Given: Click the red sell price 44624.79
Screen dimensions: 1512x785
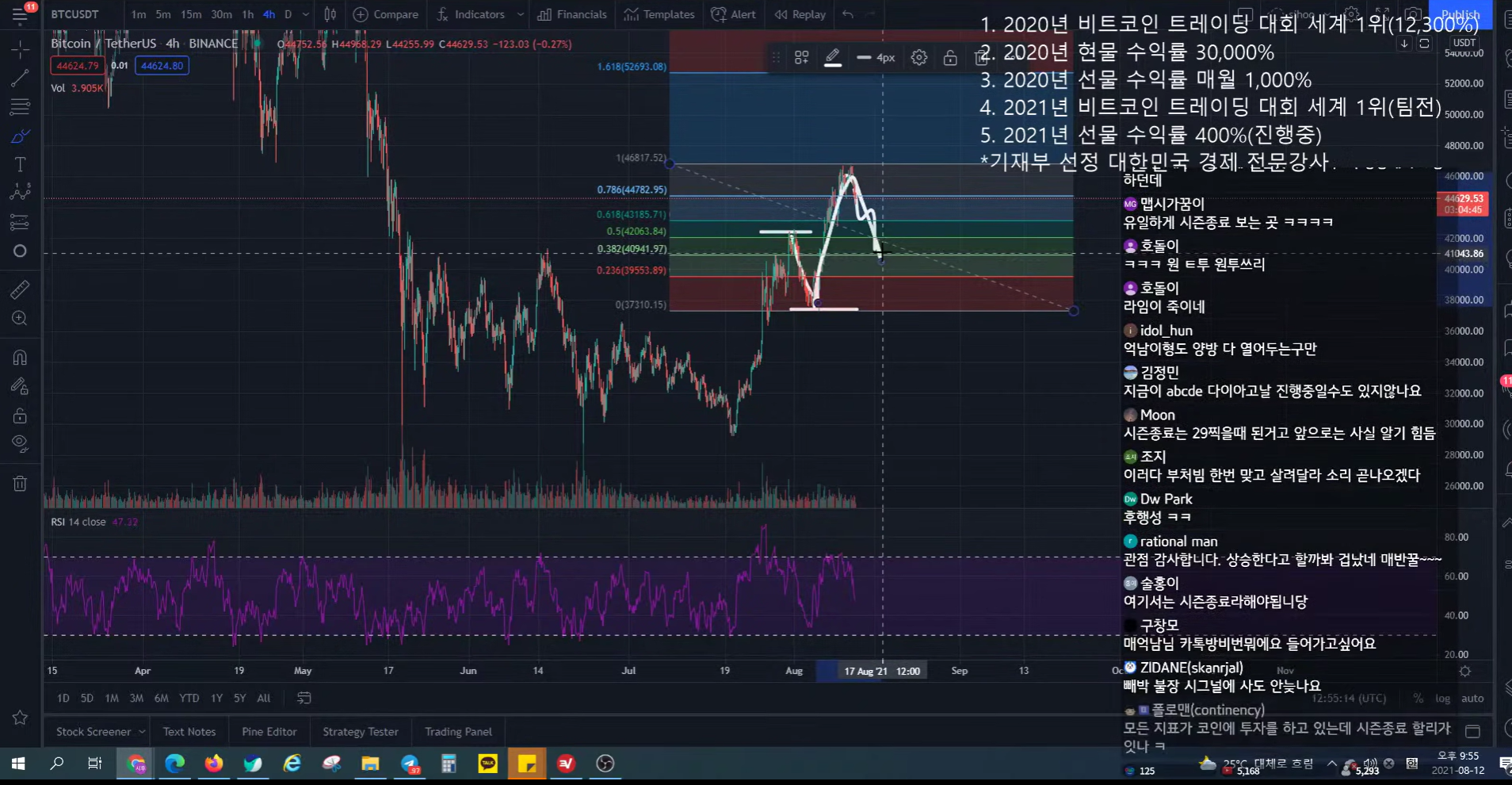Looking at the screenshot, I should (x=78, y=66).
